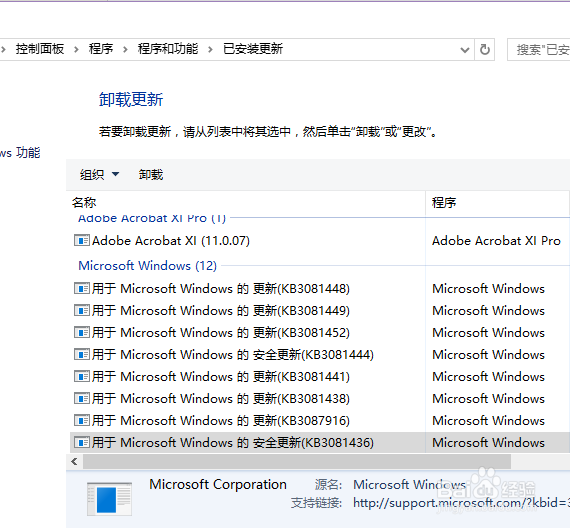The image size is (570, 528).
Task: Select security update KB3081436 row
Action: (x=320, y=443)
